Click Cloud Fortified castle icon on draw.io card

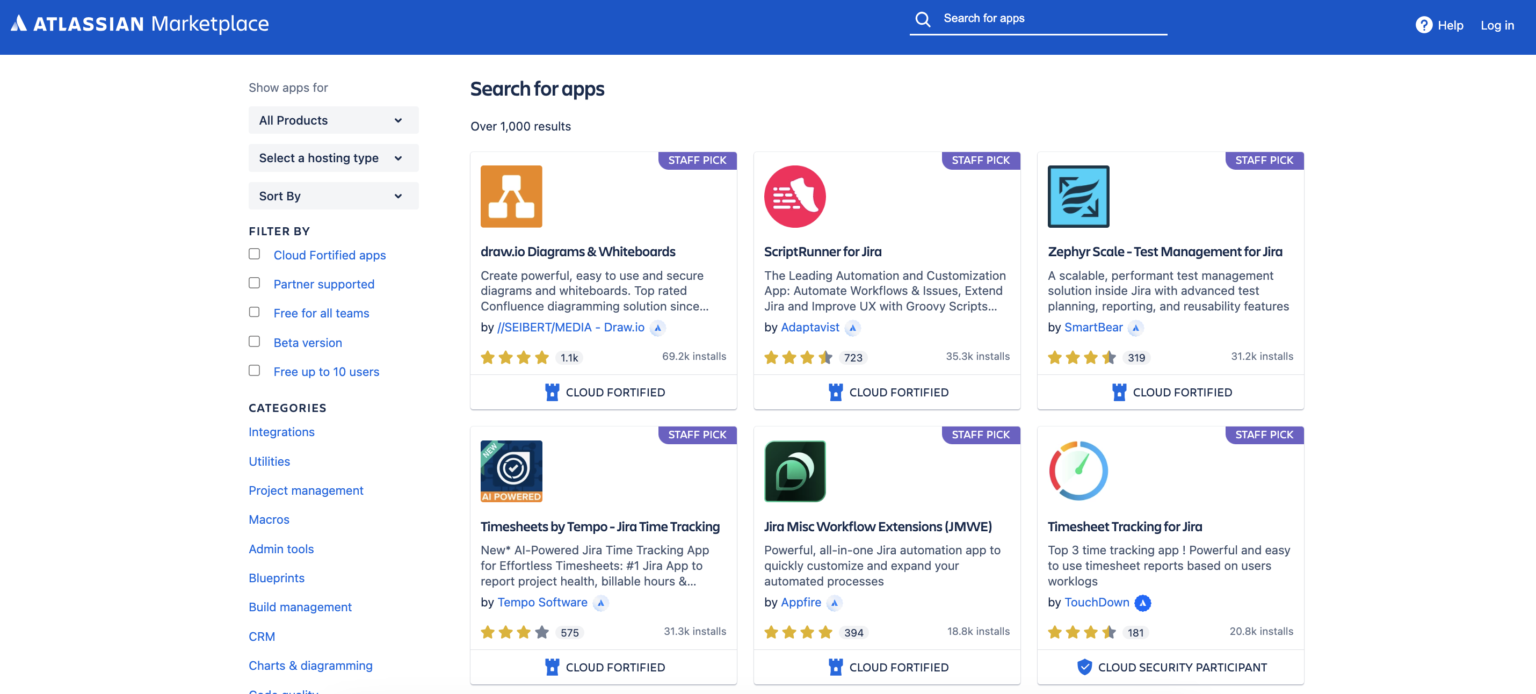pyautogui.click(x=552, y=392)
